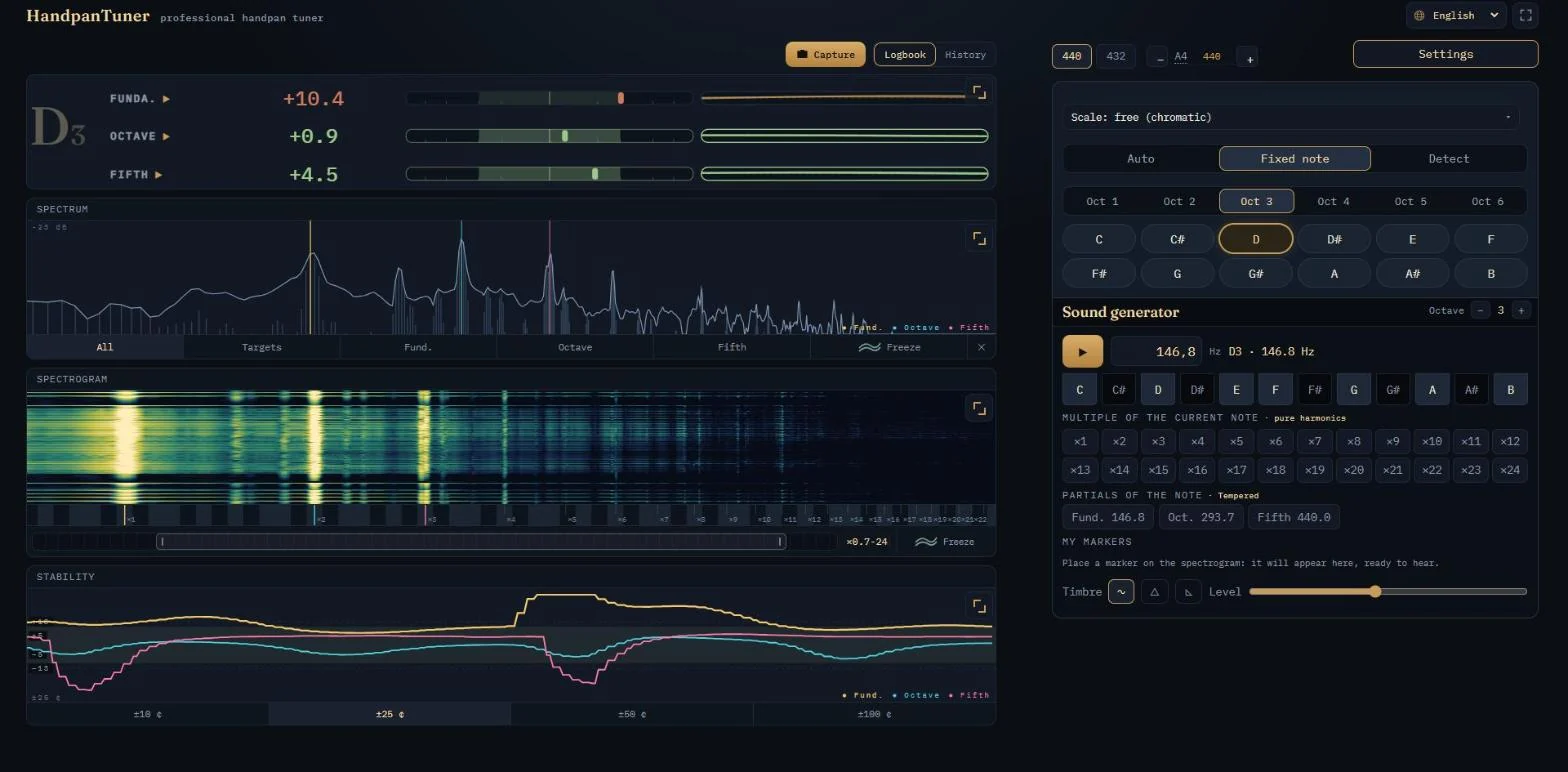Viewport: 1568px width, 772px height.
Task: Freeze the spectrum display
Action: [889, 347]
